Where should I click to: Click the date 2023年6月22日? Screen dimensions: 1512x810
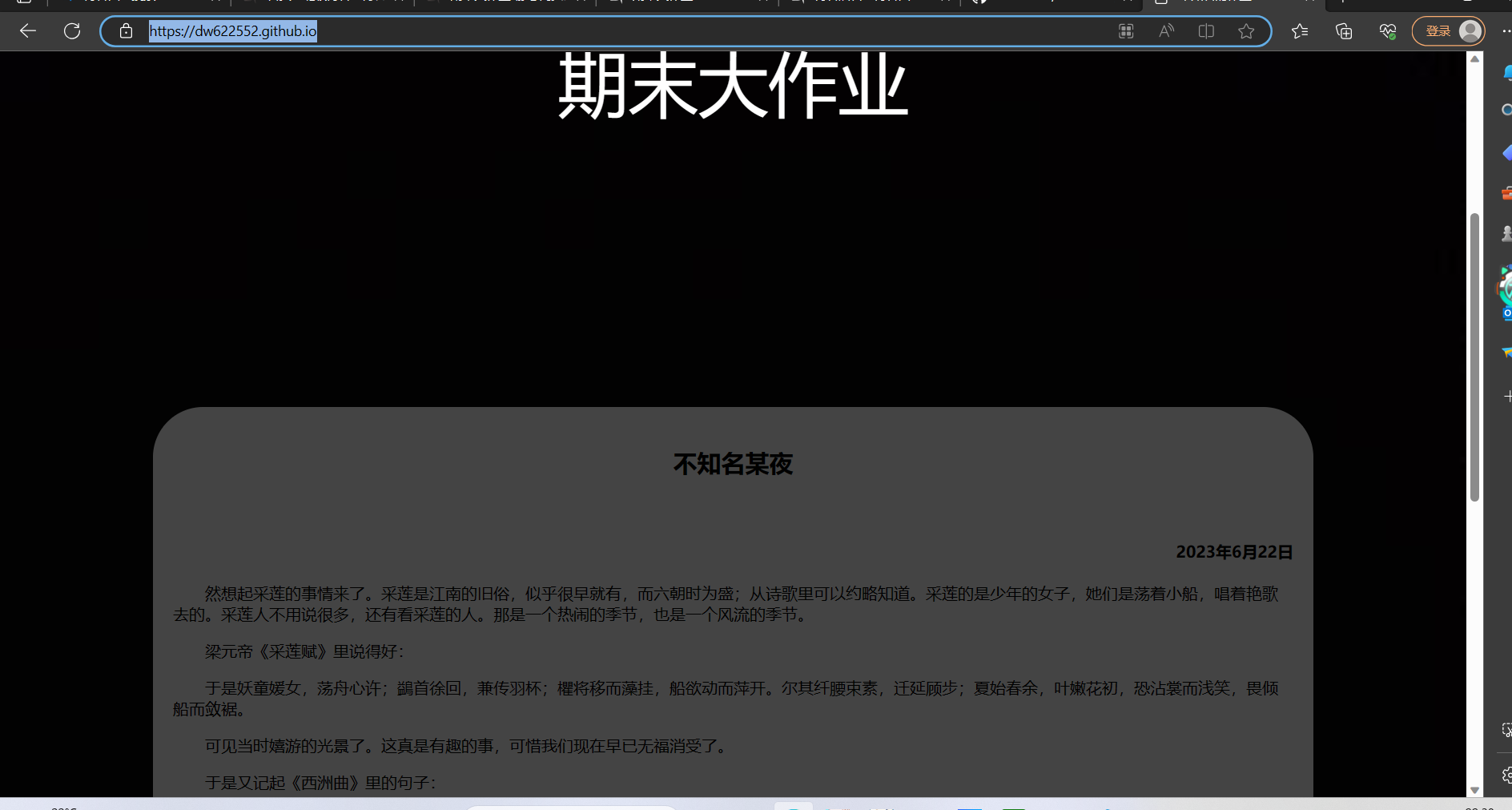click(1234, 552)
